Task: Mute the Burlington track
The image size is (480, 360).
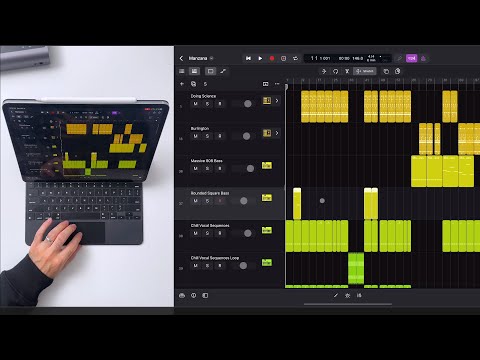Action: tap(196, 136)
